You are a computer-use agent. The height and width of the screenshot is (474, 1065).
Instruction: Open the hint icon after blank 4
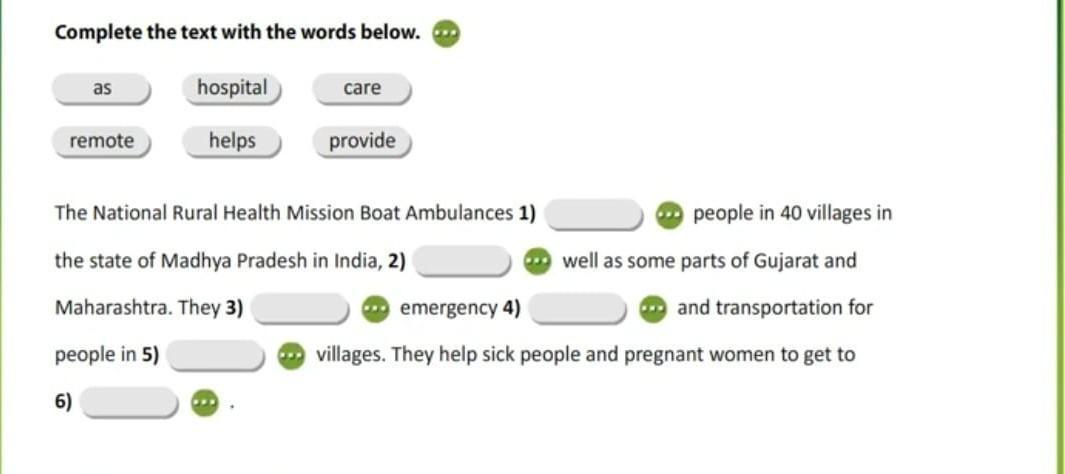[652, 310]
